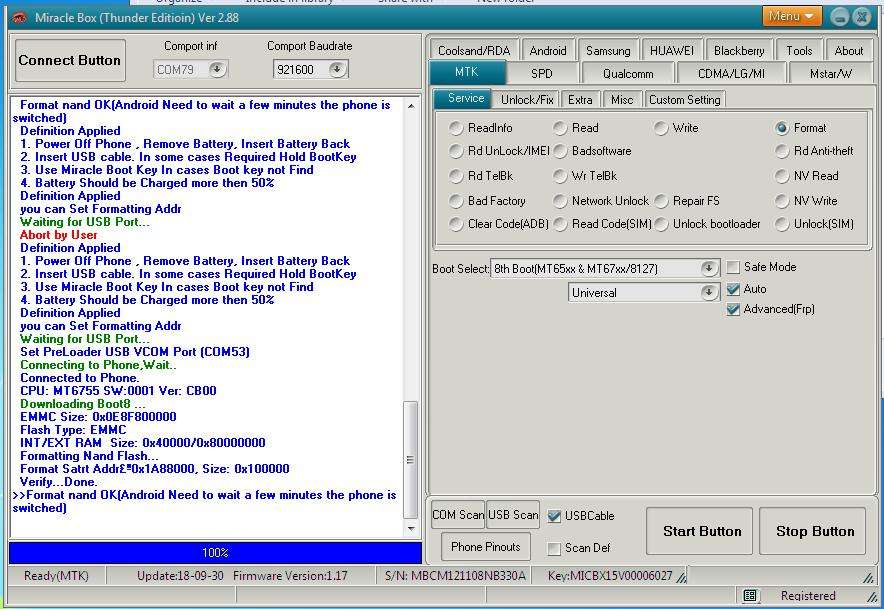This screenshot has height=609, width=884.
Task: Switch to the SPD tab
Action: point(542,73)
